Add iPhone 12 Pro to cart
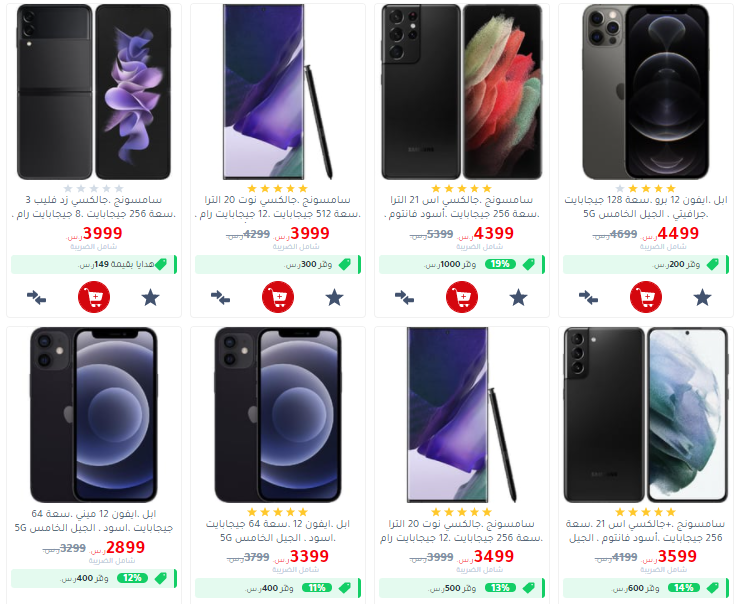Viewport: 741px width, 604px height. pyautogui.click(x=646, y=297)
